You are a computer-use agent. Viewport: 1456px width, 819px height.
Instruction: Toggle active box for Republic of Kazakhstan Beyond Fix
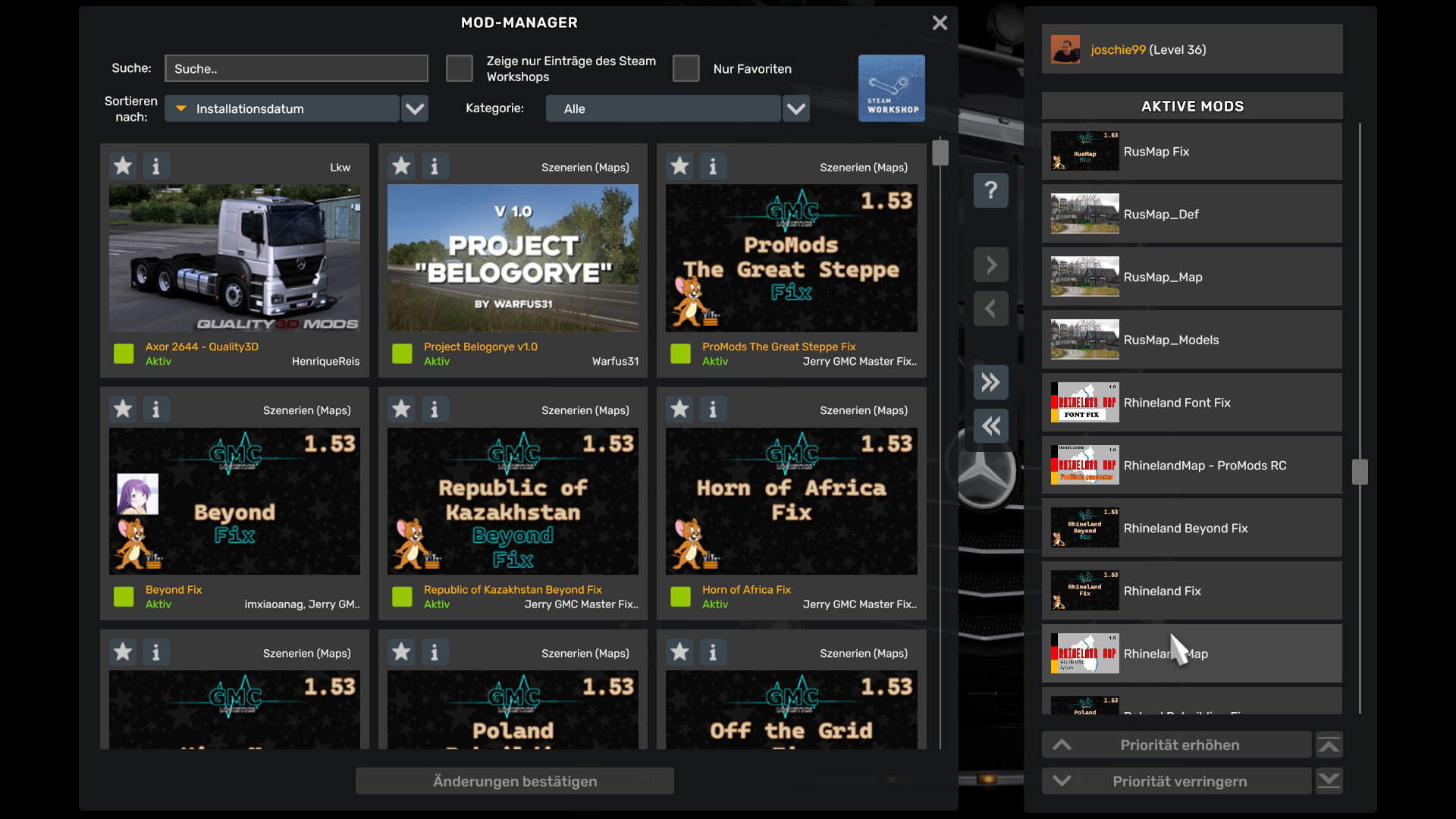pos(402,597)
